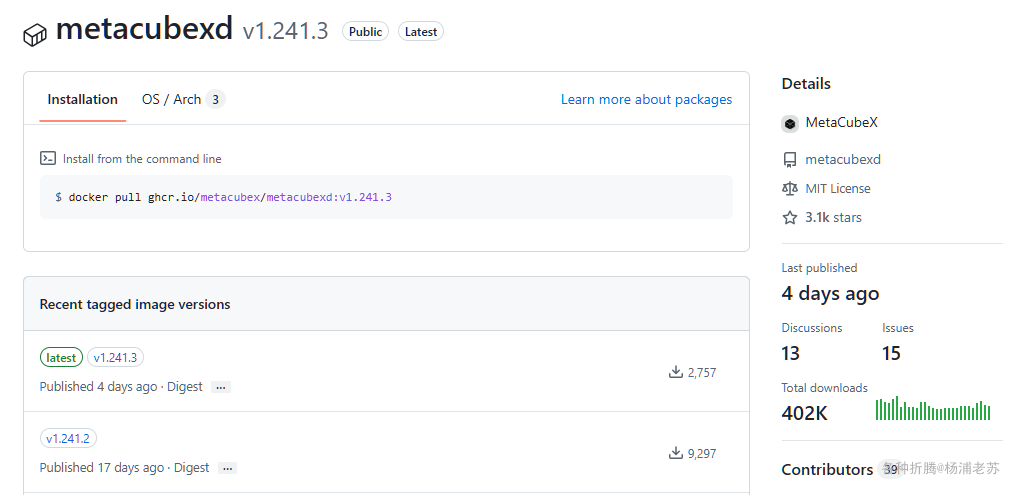This screenshot has height=495, width=1021.
Task: Open the MIT License link
Action: tap(837, 189)
